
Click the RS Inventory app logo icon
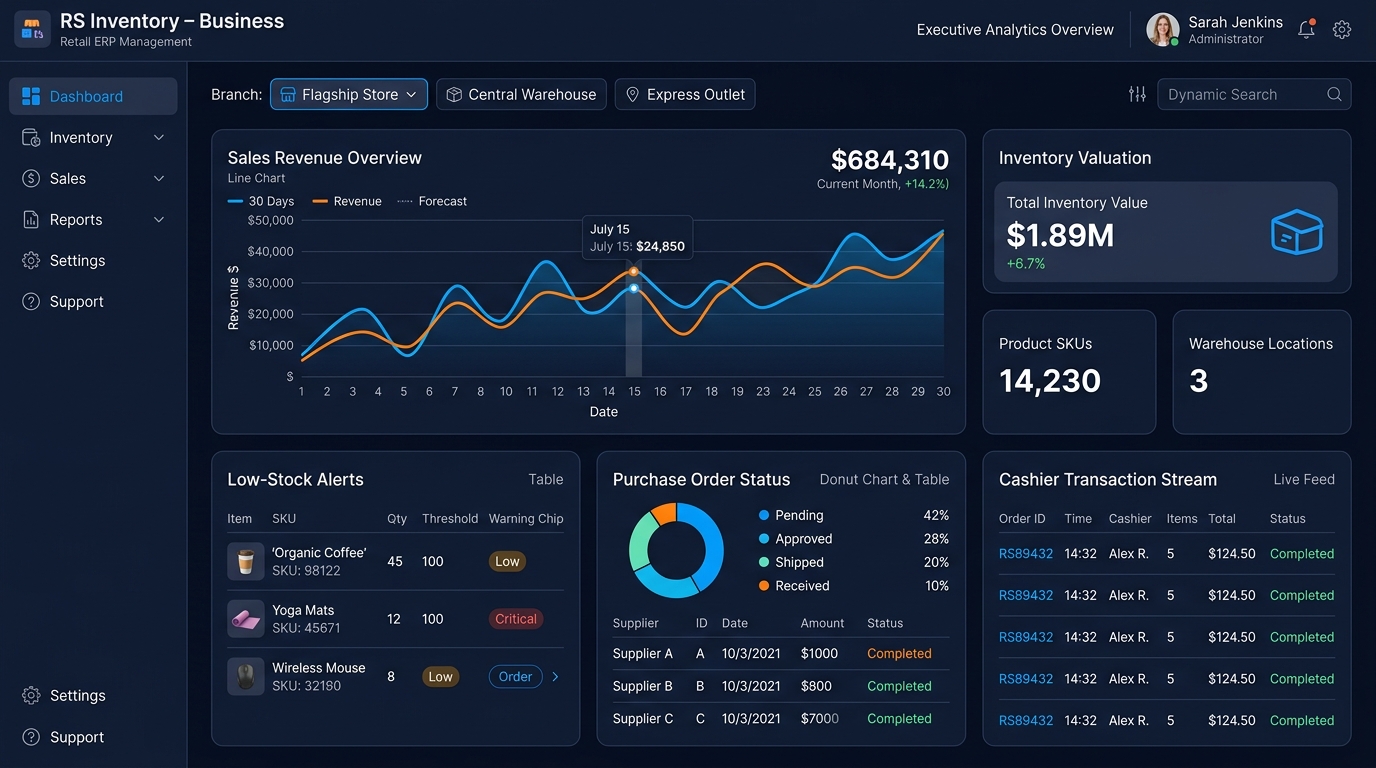(x=32, y=30)
